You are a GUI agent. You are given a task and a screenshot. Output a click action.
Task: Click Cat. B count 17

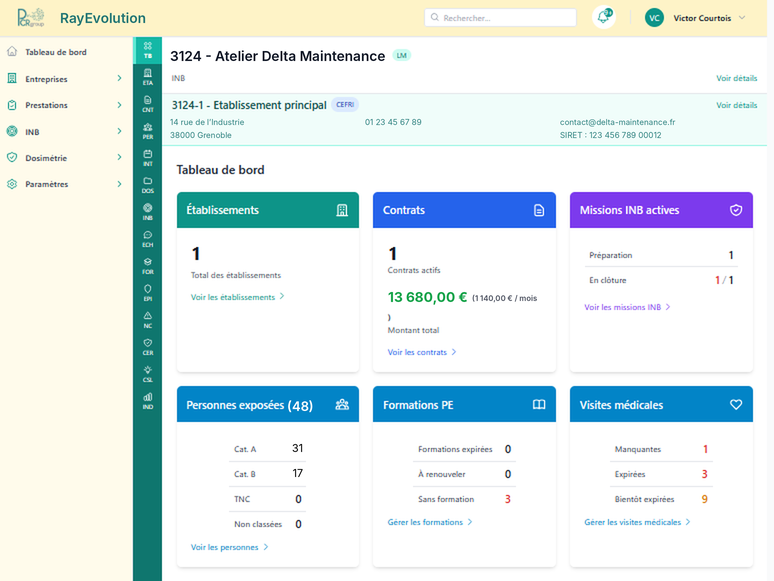[297, 473]
